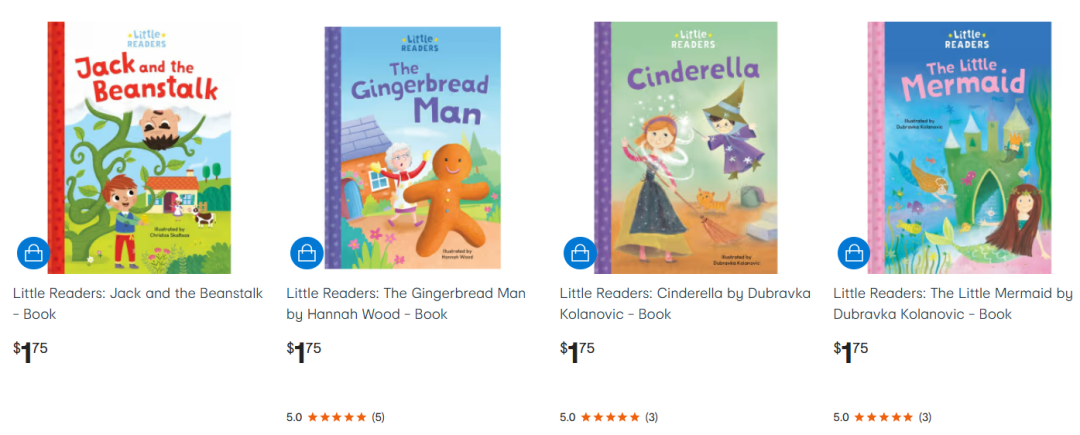This screenshot has width=1080, height=435.
Task: Open Little Readers: Jack and the Beanstalk title link
Action: (x=138, y=304)
